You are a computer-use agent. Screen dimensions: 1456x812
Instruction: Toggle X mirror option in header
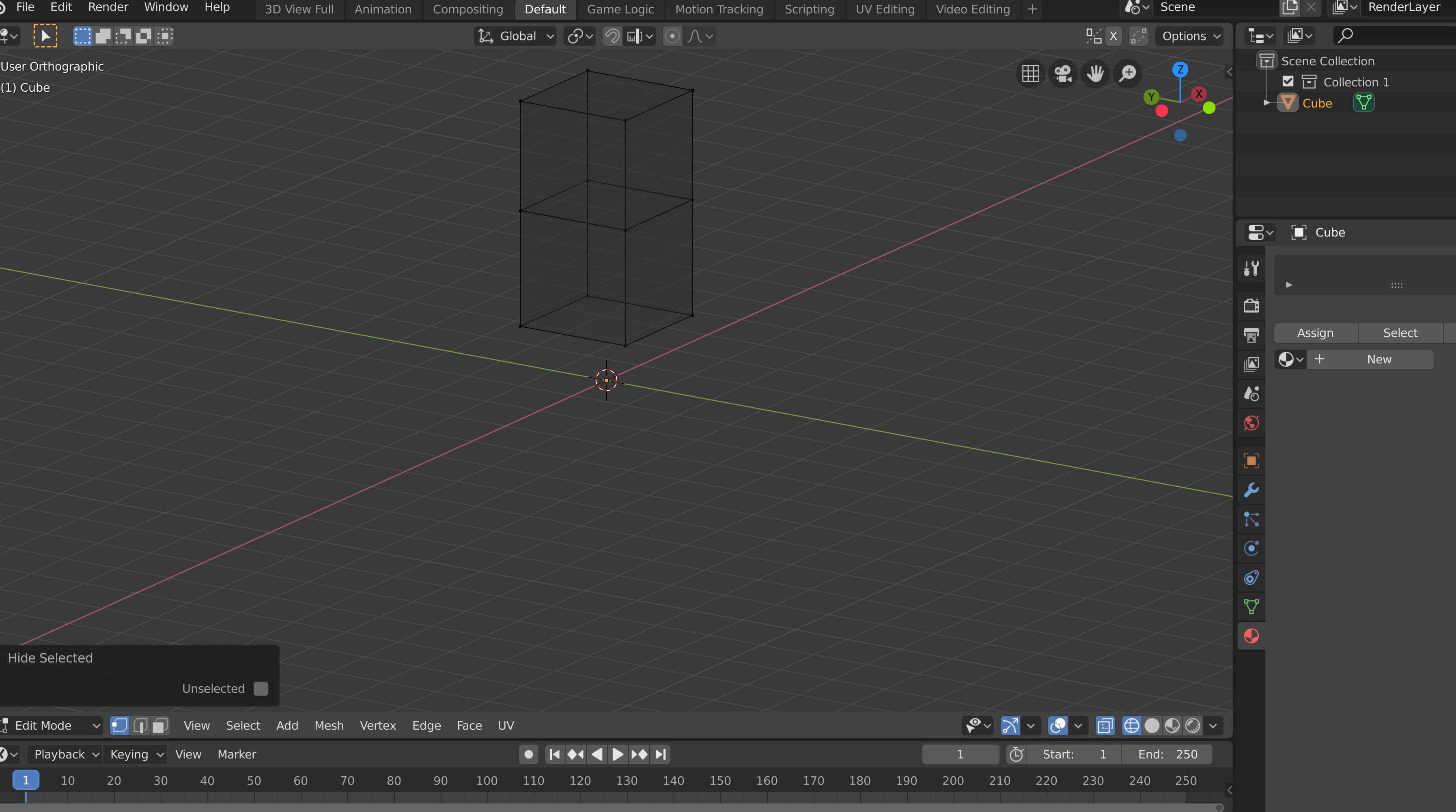(1114, 36)
